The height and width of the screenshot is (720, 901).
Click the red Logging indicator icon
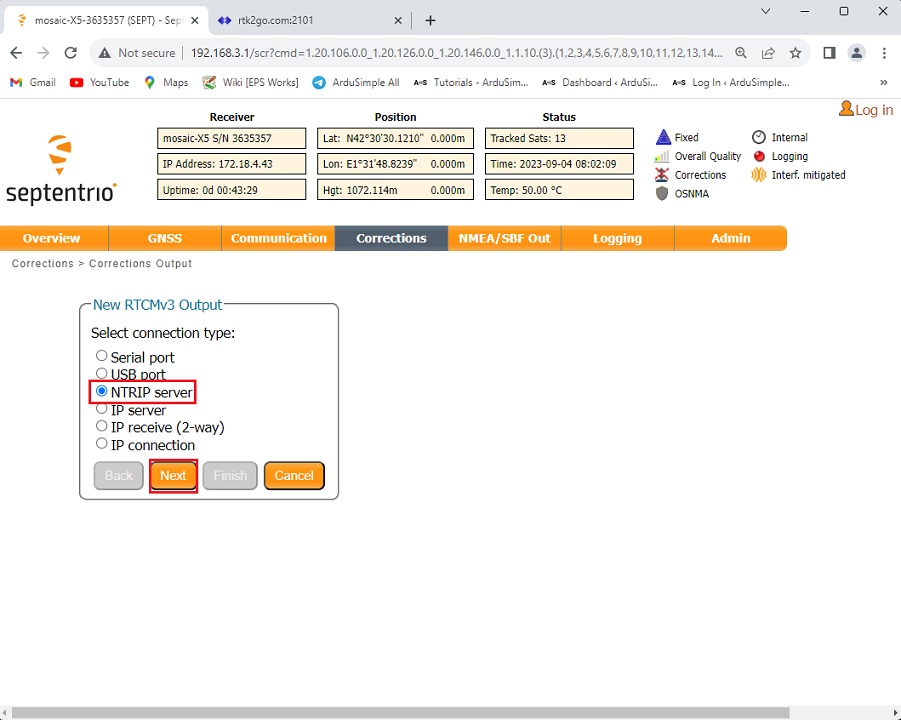click(x=759, y=156)
